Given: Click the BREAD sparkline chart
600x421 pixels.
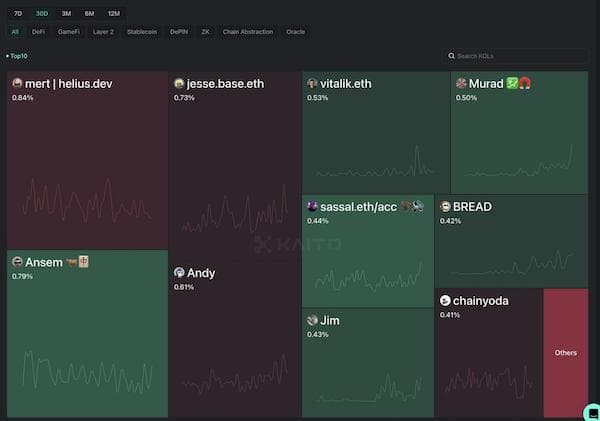Looking at the screenshot, I should [513, 263].
